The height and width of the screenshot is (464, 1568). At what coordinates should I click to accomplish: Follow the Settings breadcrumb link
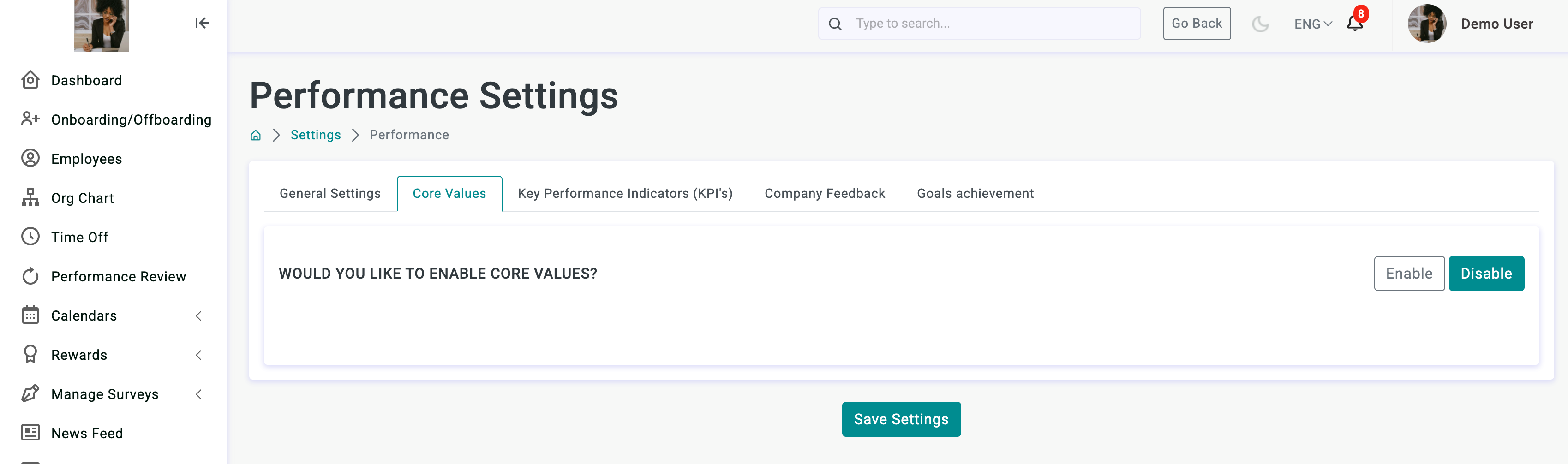click(315, 135)
